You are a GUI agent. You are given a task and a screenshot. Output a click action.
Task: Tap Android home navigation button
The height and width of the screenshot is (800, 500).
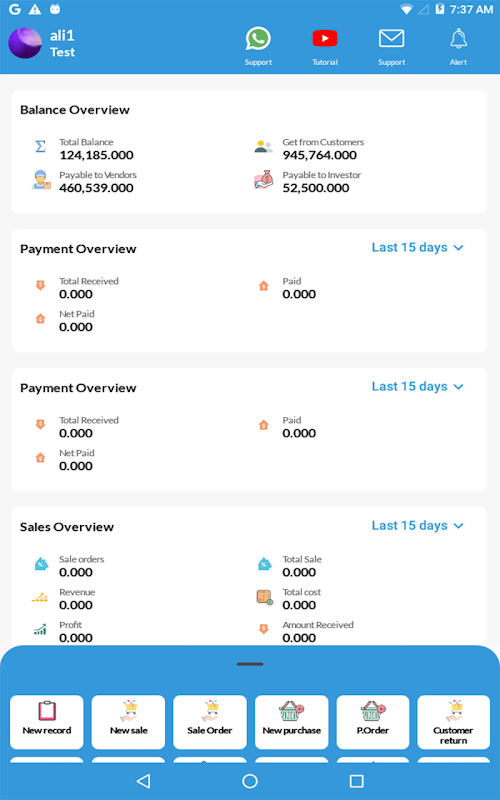coord(250,781)
